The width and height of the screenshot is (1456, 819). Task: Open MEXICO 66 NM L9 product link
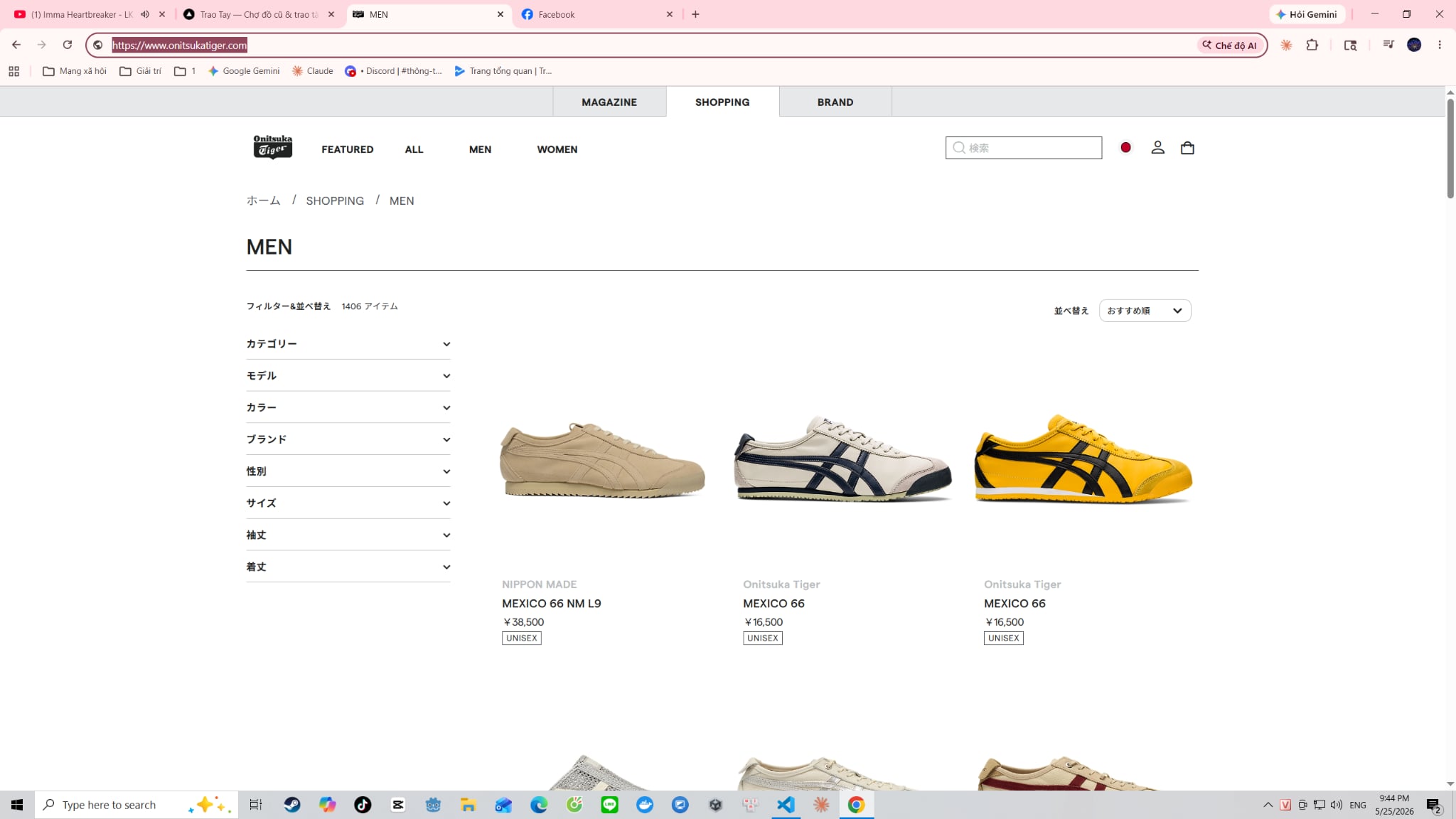551,604
